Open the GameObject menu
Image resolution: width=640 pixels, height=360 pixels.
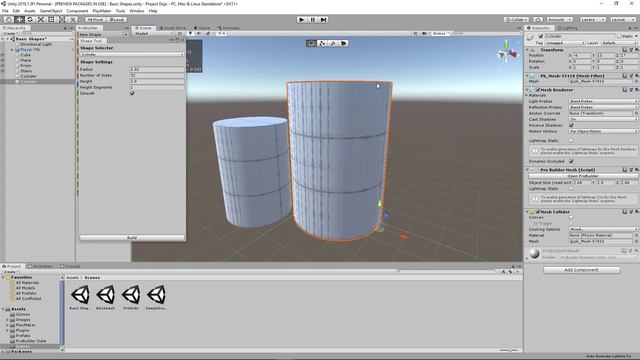51,11
